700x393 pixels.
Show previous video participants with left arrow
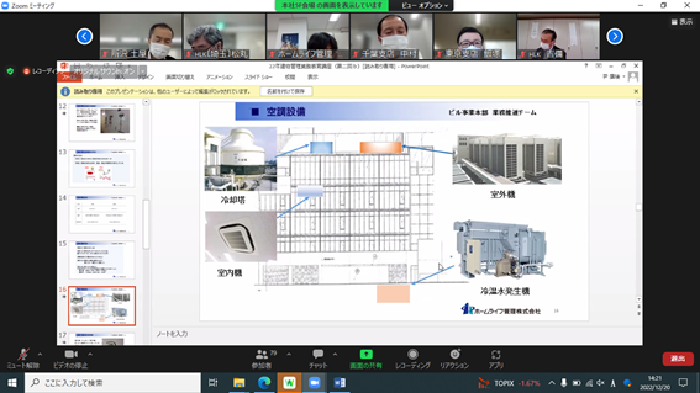(x=85, y=36)
